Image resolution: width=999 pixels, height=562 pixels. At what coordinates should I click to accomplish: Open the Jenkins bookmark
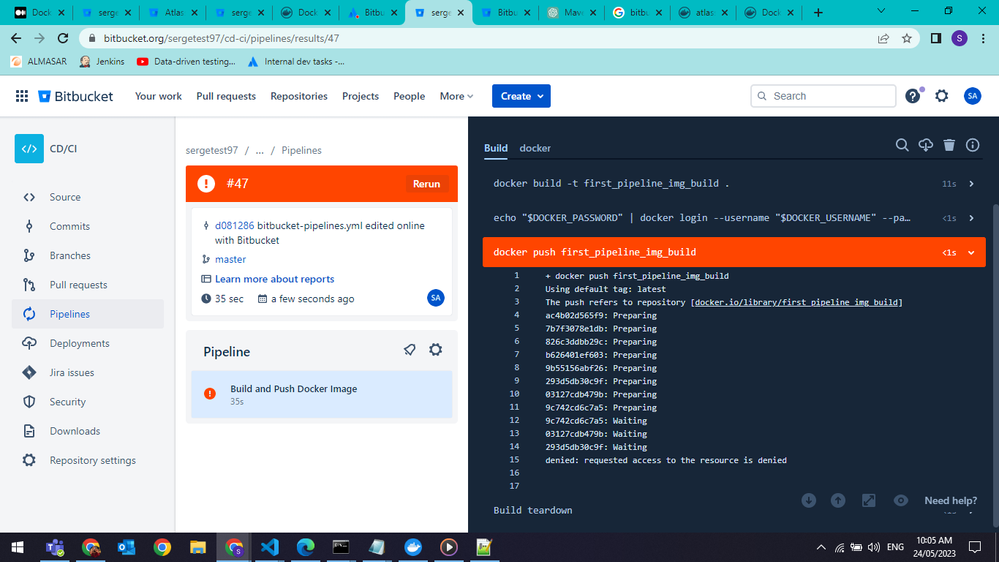coord(102,62)
